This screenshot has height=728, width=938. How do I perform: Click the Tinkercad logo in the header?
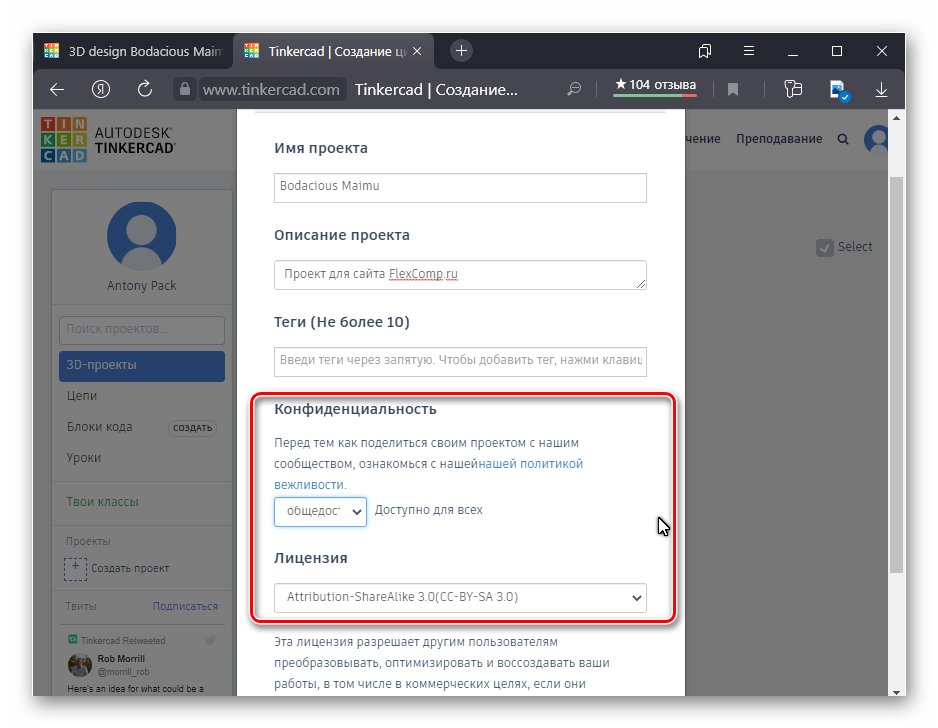click(x=108, y=139)
